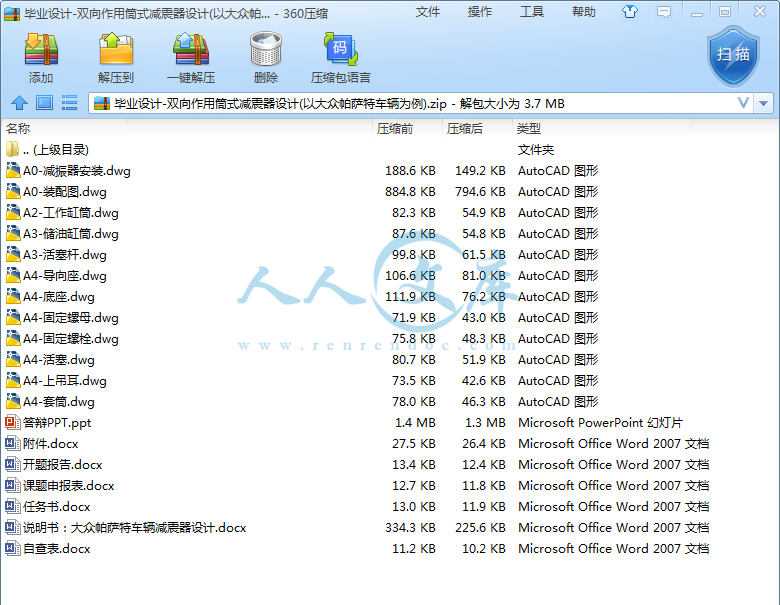
Task: Open the 文件 menu
Action: pyautogui.click(x=428, y=12)
